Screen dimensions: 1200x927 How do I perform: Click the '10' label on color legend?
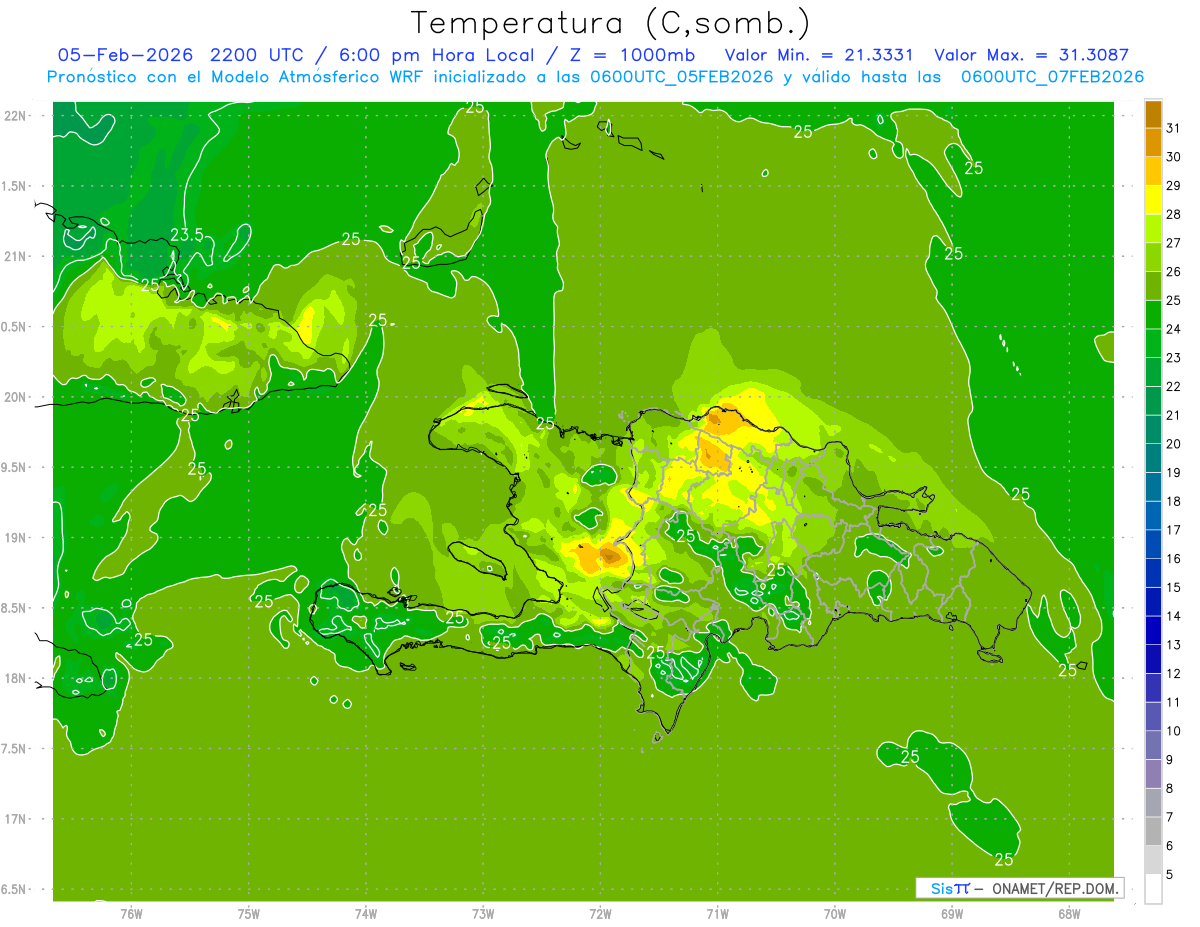click(x=1173, y=731)
